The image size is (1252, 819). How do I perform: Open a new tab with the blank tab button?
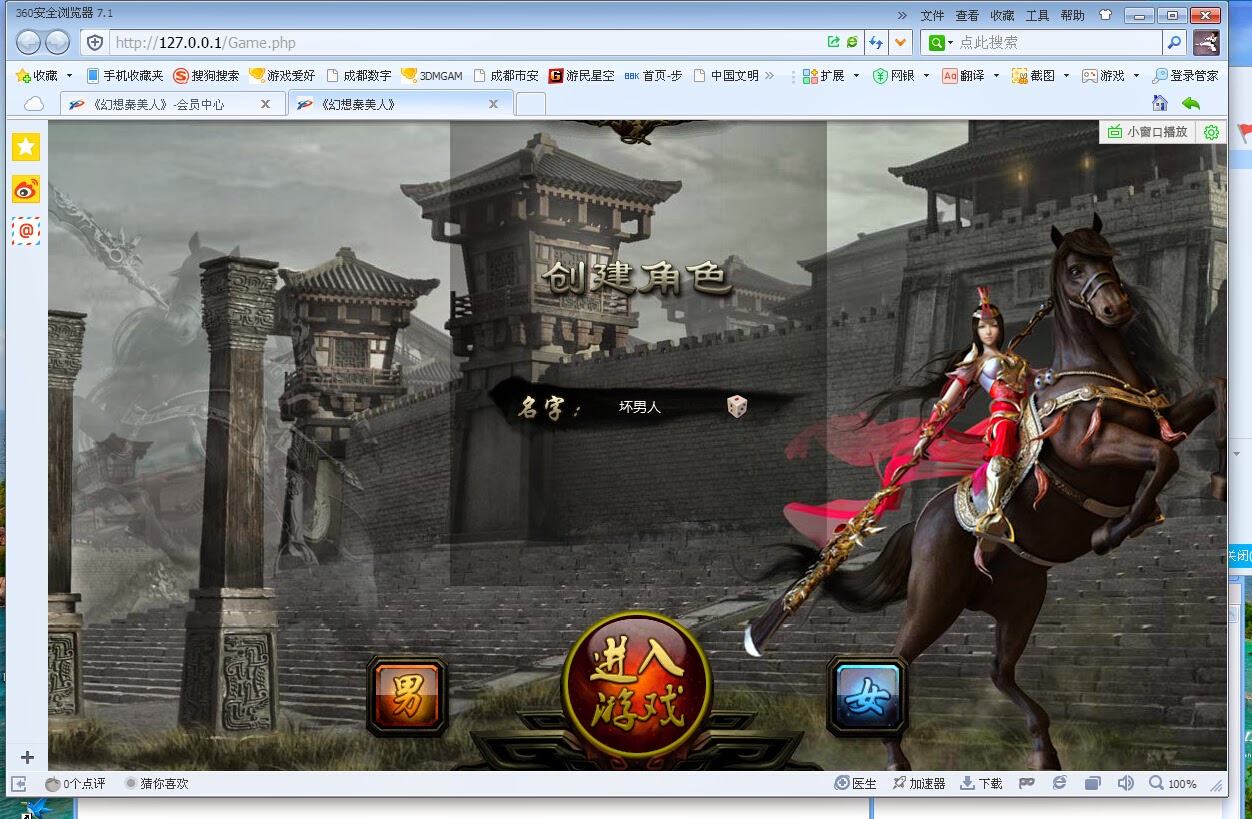click(531, 104)
